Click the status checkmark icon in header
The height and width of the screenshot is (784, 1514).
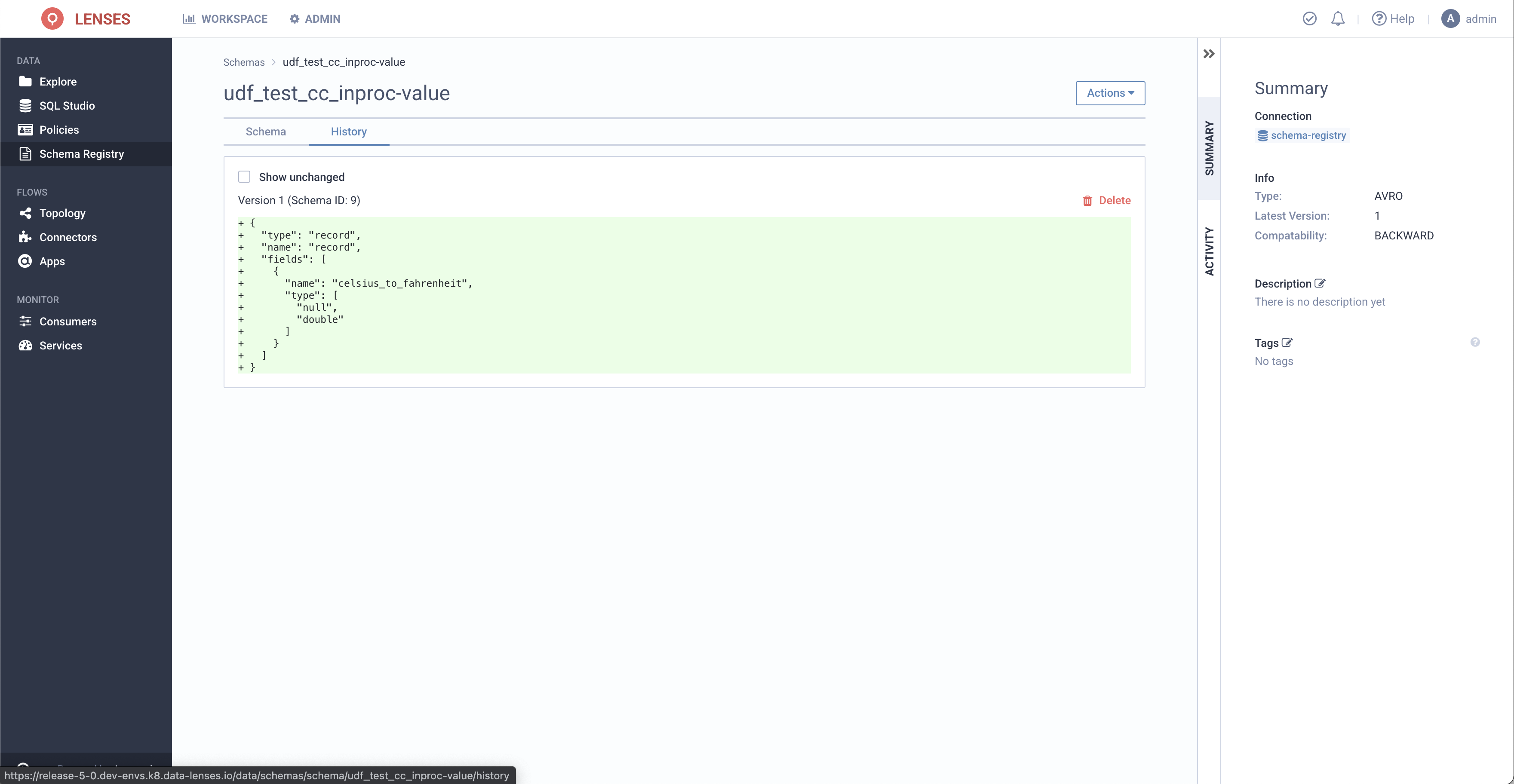(x=1309, y=19)
